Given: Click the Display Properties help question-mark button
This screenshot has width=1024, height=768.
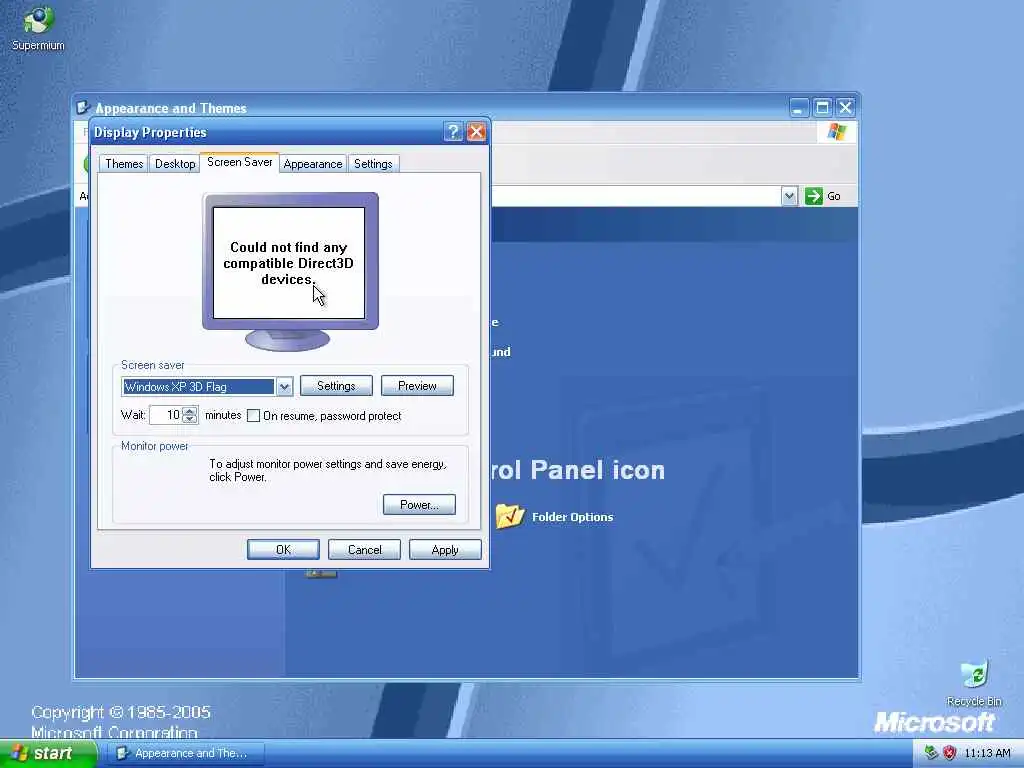Looking at the screenshot, I should tap(453, 132).
